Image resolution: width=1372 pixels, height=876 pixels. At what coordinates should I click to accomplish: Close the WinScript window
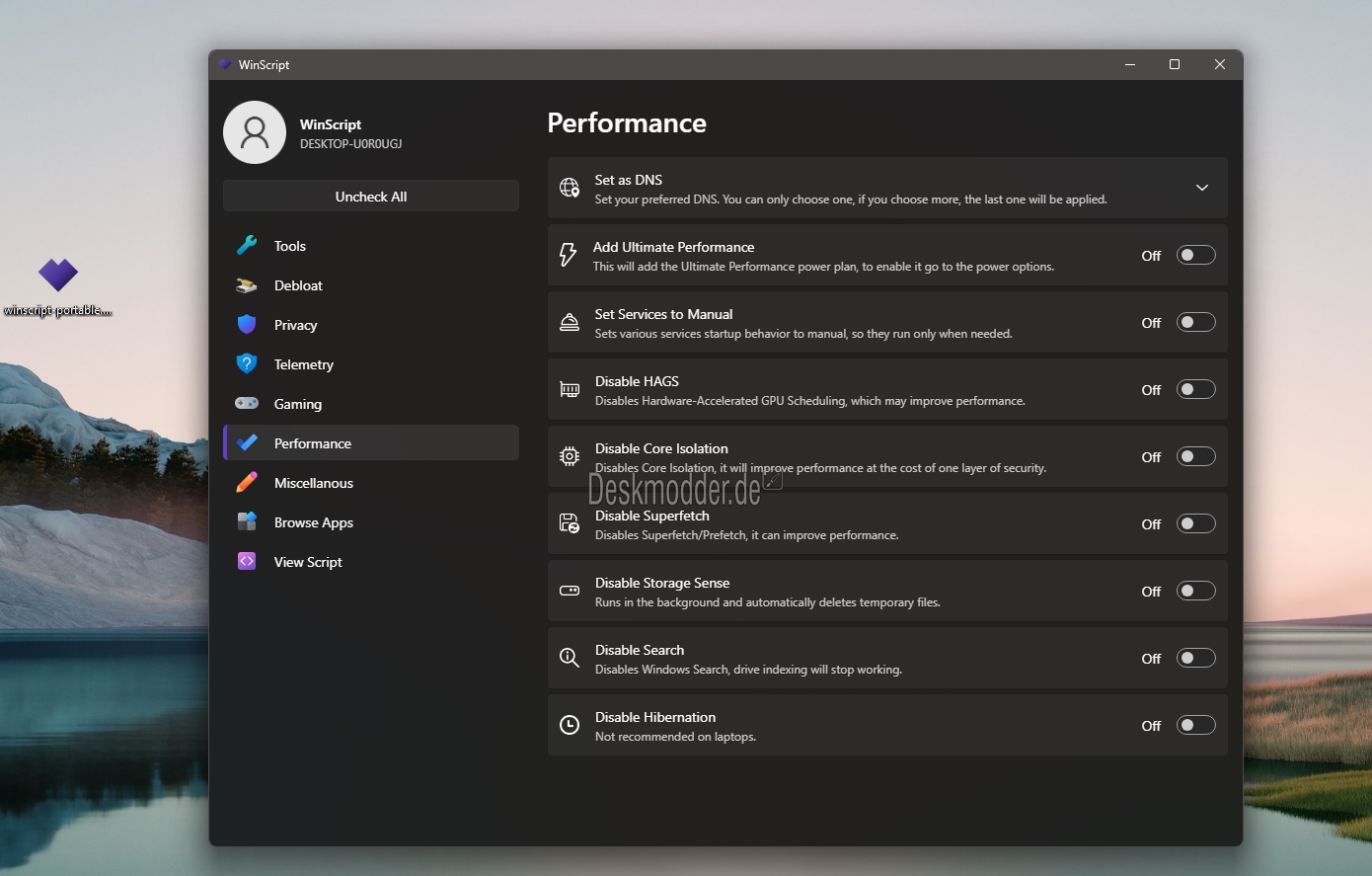click(x=1220, y=64)
